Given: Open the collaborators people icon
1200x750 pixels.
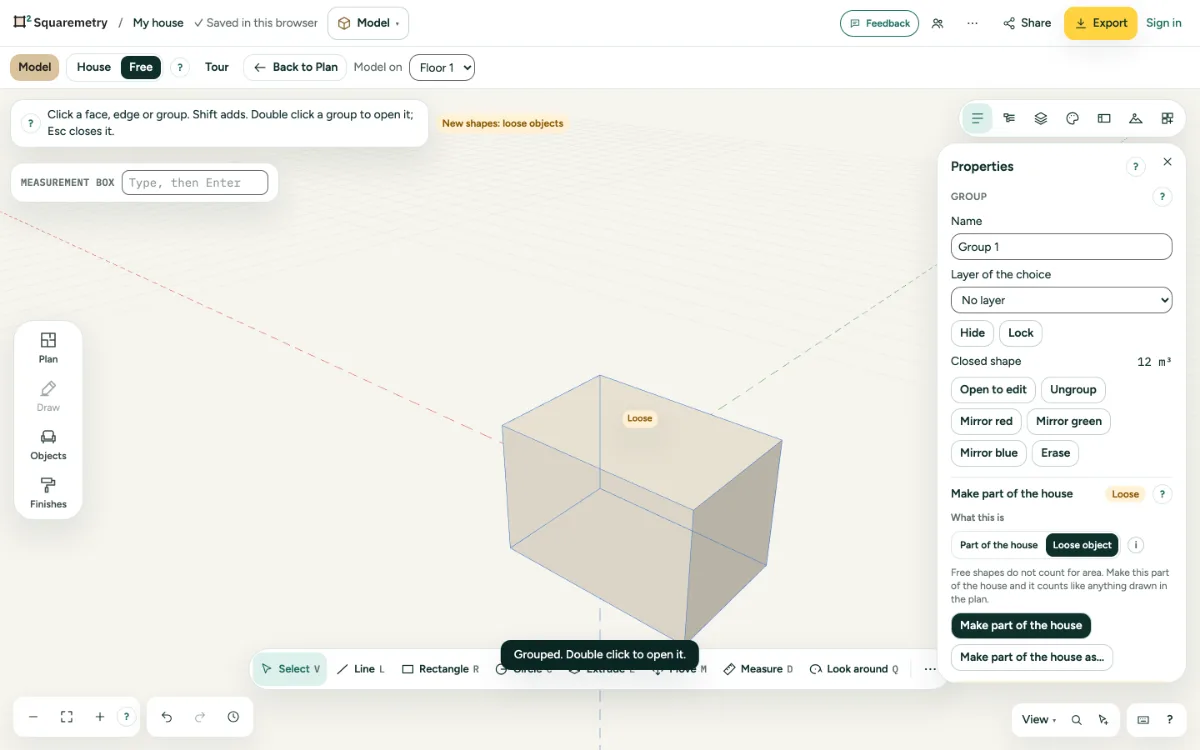Looking at the screenshot, I should [937, 23].
